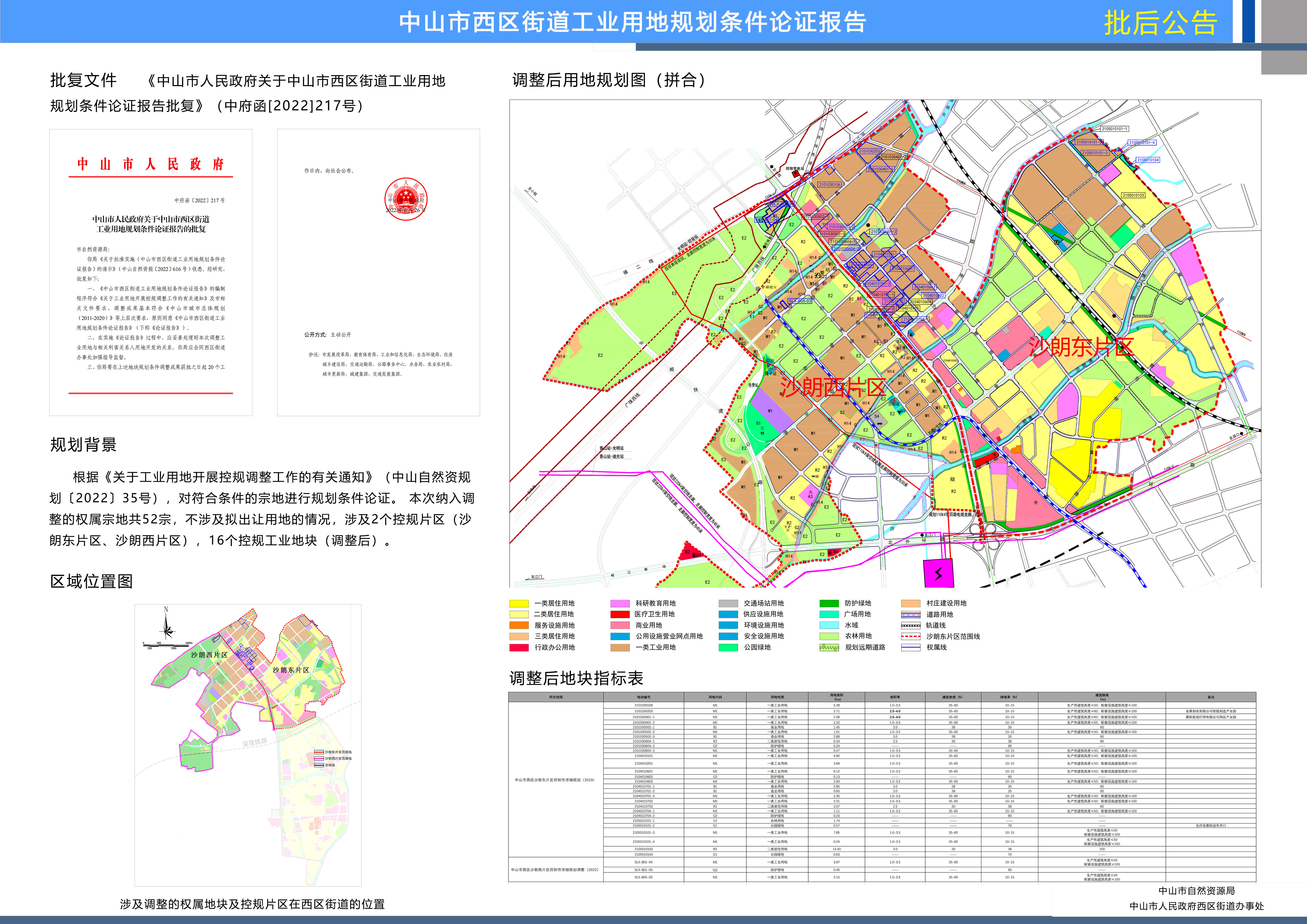Click the main report title in the blue banner
Image resolution: width=1307 pixels, height=924 pixels.
pyautogui.click(x=633, y=22)
